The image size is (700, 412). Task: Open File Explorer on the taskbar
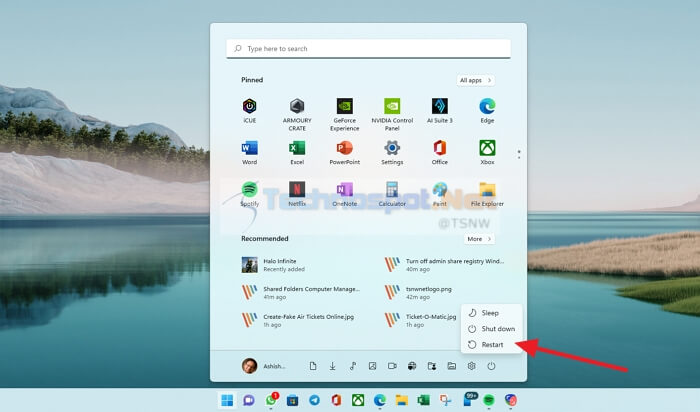click(x=402, y=400)
